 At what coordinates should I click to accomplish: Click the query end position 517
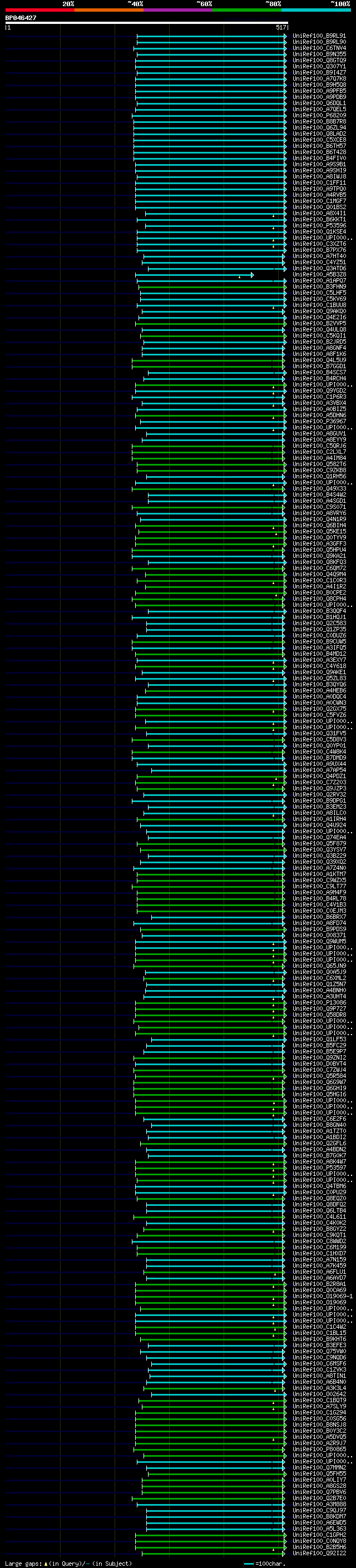point(280,27)
